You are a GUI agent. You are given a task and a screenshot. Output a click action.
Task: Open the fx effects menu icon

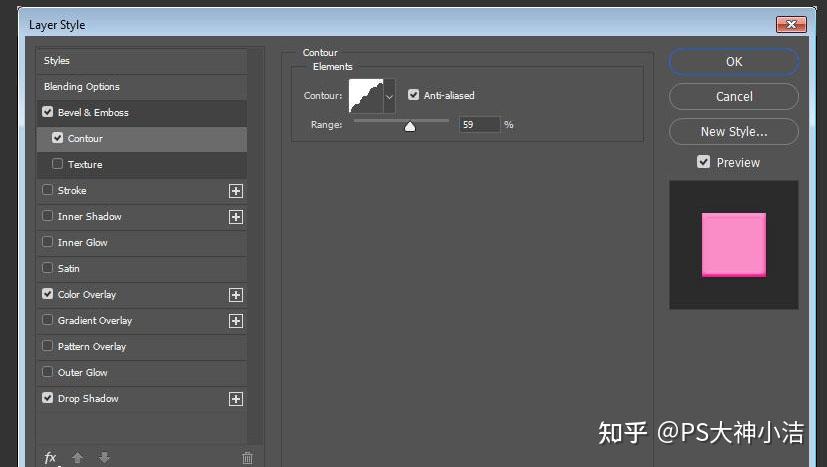[x=51, y=458]
